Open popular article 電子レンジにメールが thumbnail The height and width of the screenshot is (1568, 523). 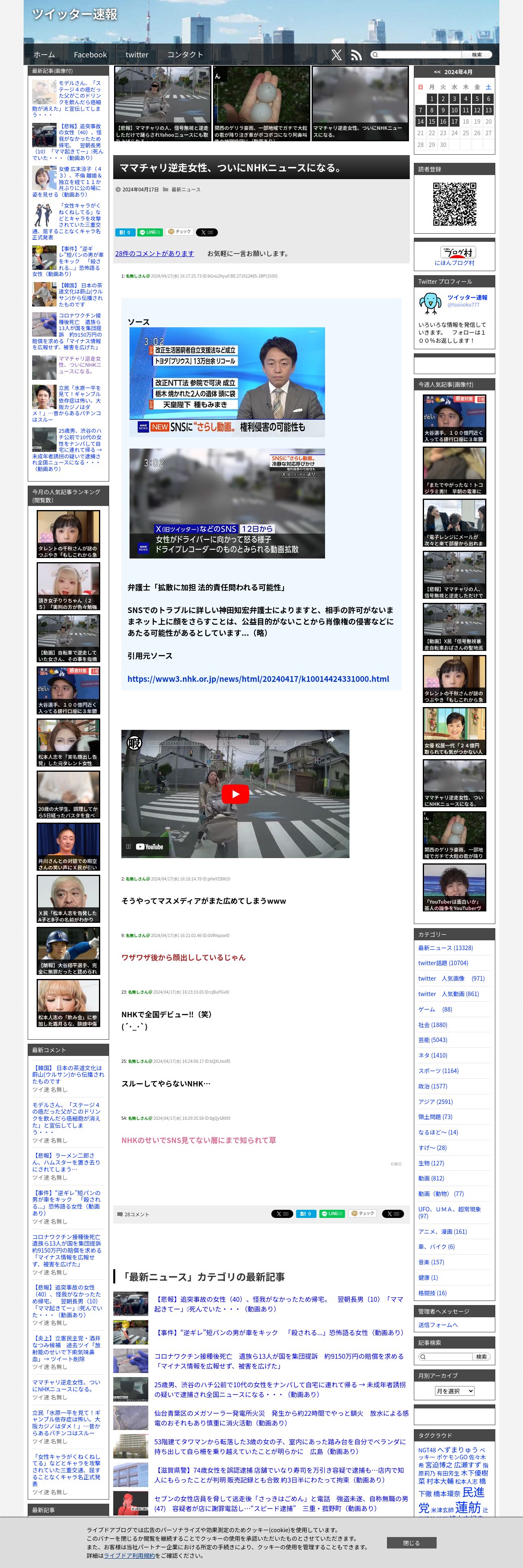pyautogui.click(x=454, y=523)
